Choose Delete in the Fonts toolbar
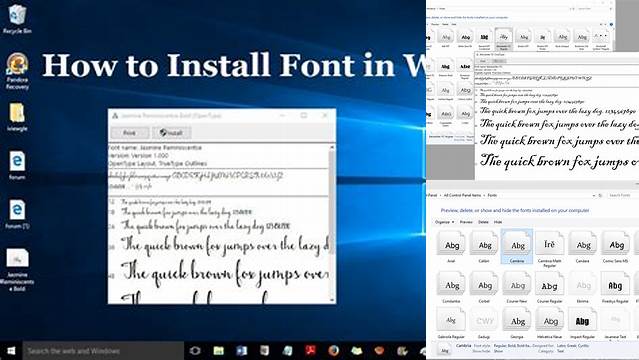The width and height of the screenshot is (639, 360). 483,222
